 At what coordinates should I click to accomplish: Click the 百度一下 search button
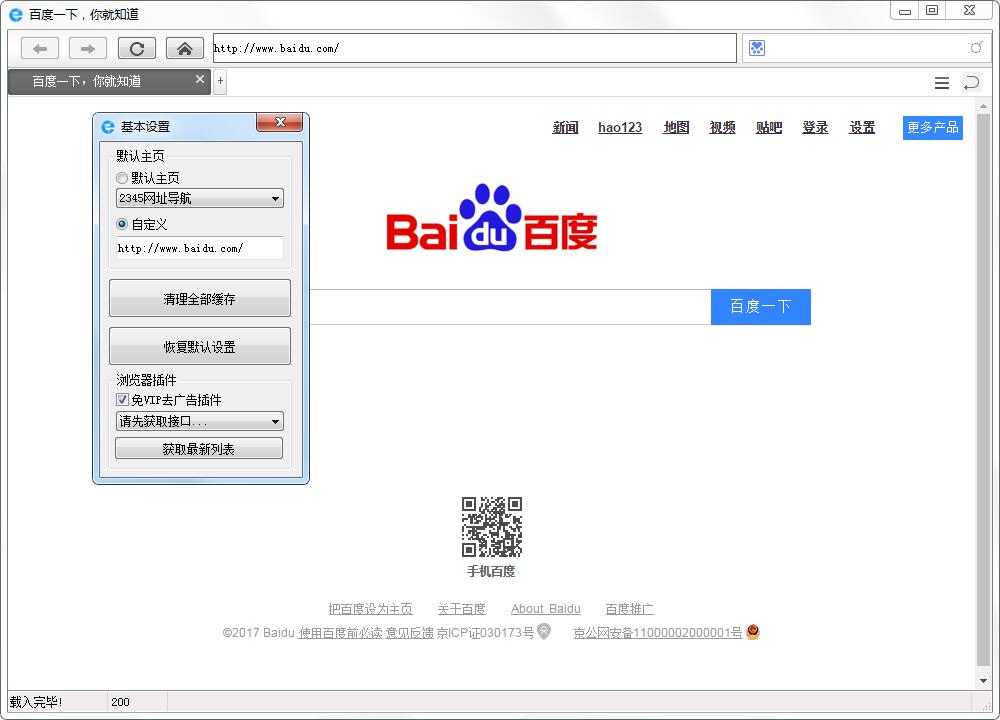click(x=761, y=307)
